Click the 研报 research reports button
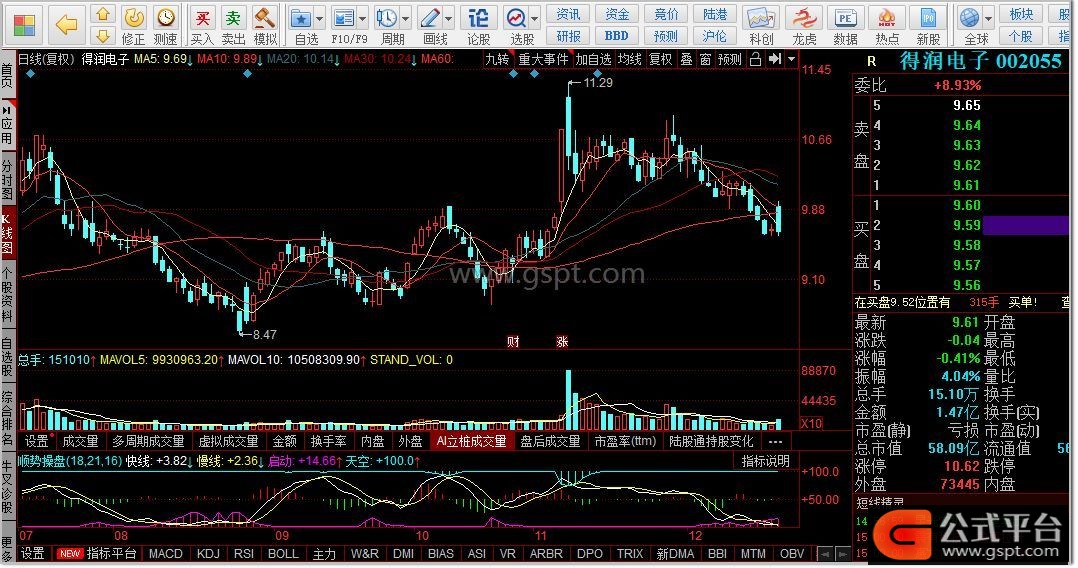Viewport: 1078px width, 568px height. [x=568, y=36]
